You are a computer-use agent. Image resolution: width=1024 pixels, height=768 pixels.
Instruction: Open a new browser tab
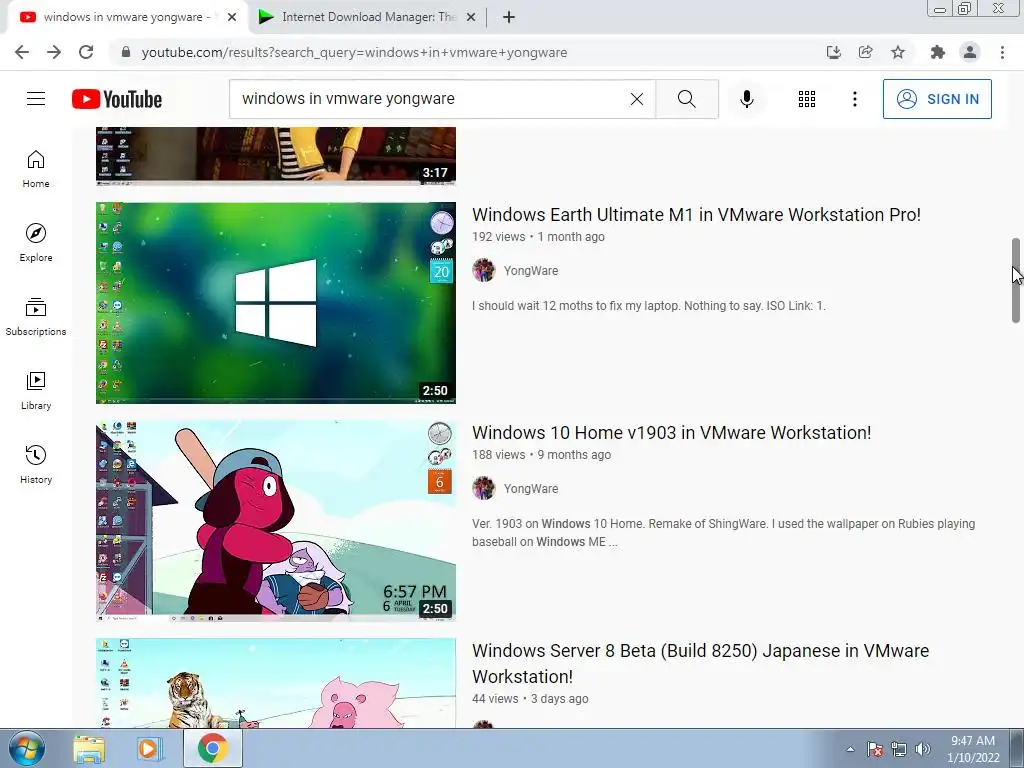(x=509, y=17)
